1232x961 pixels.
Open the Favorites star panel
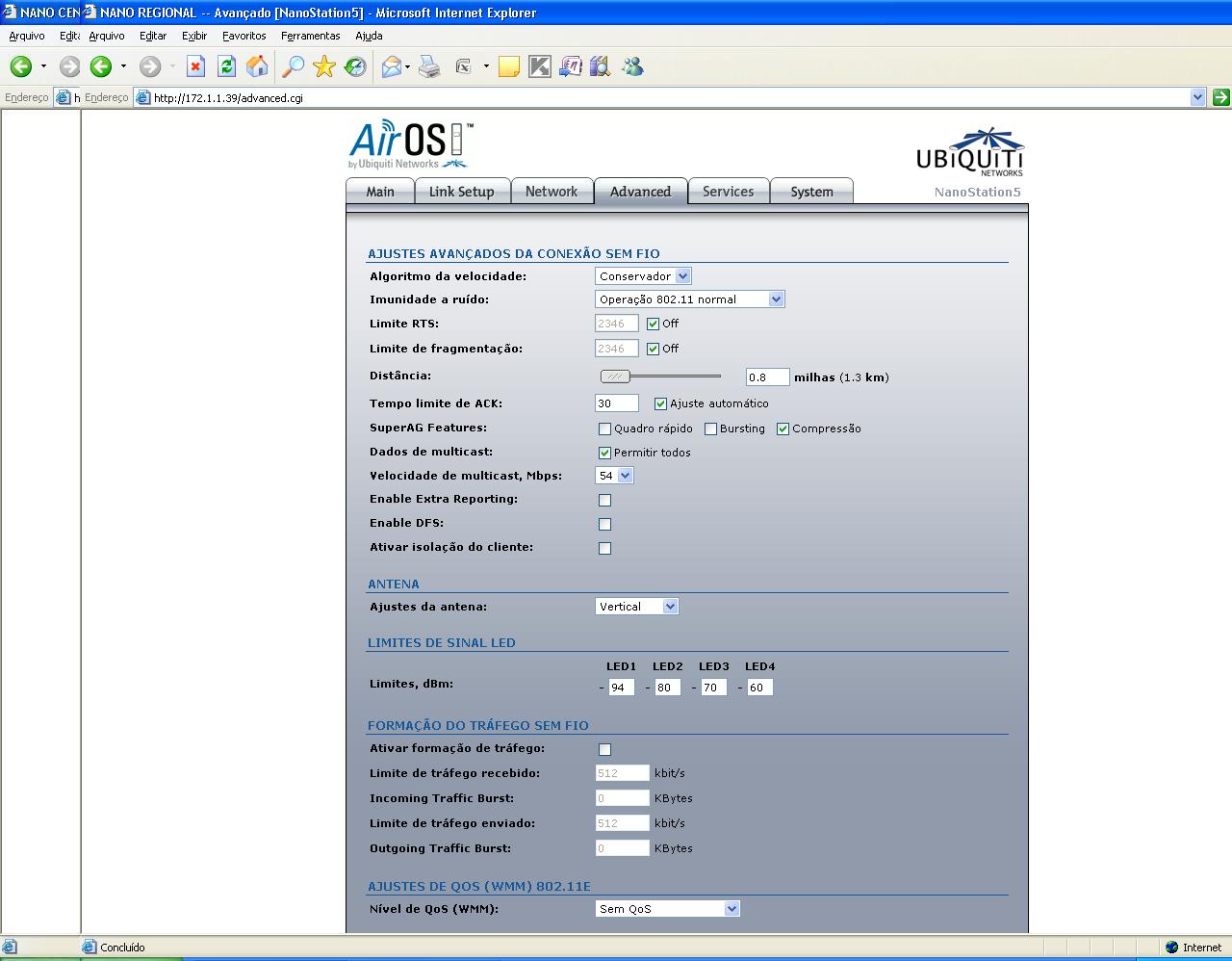(x=324, y=66)
